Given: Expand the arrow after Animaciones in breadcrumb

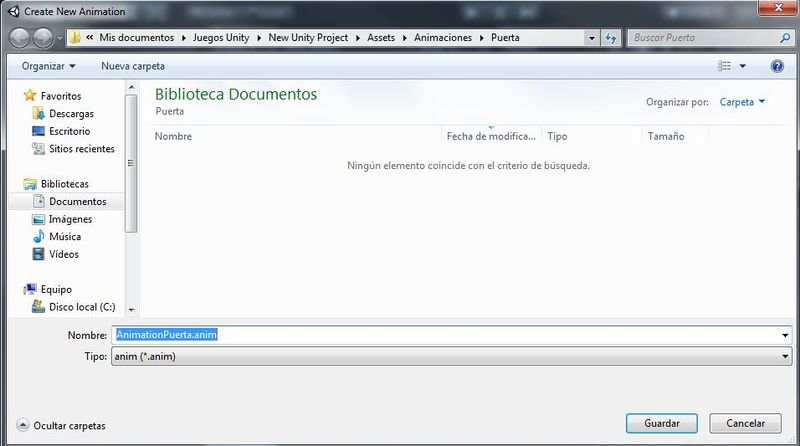Looking at the screenshot, I should coord(482,38).
